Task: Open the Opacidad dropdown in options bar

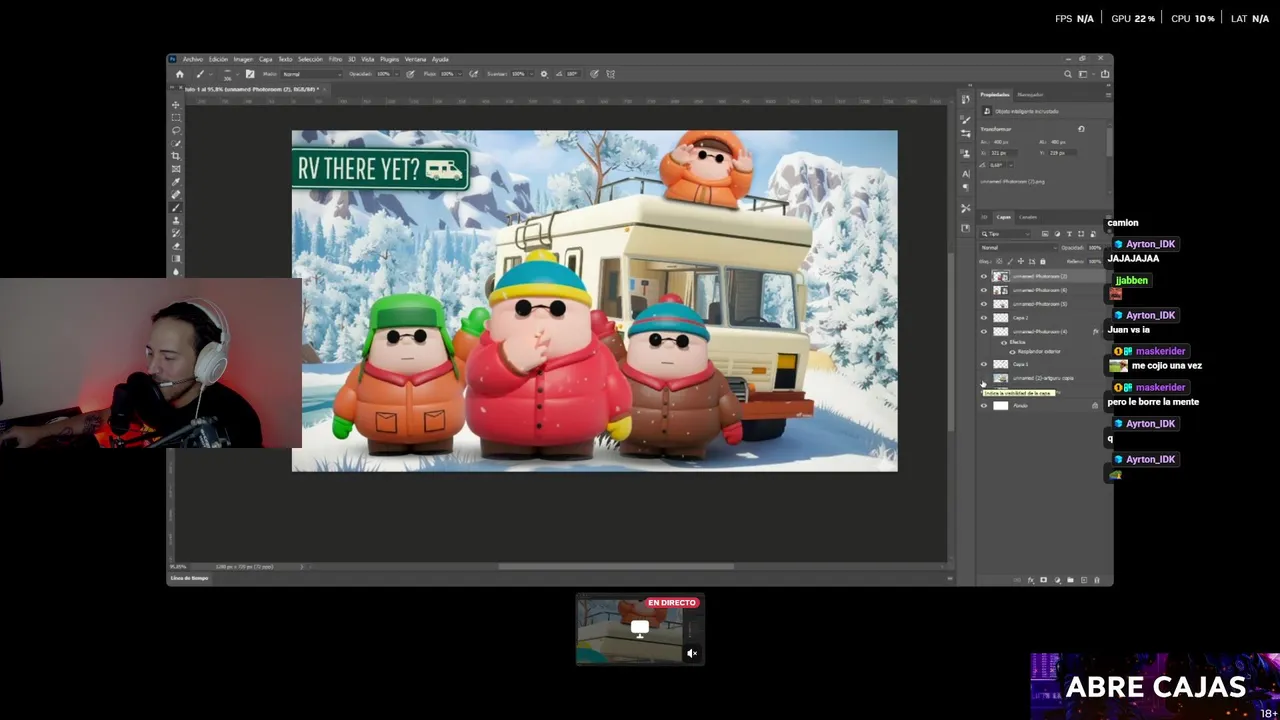Action: [x=397, y=74]
